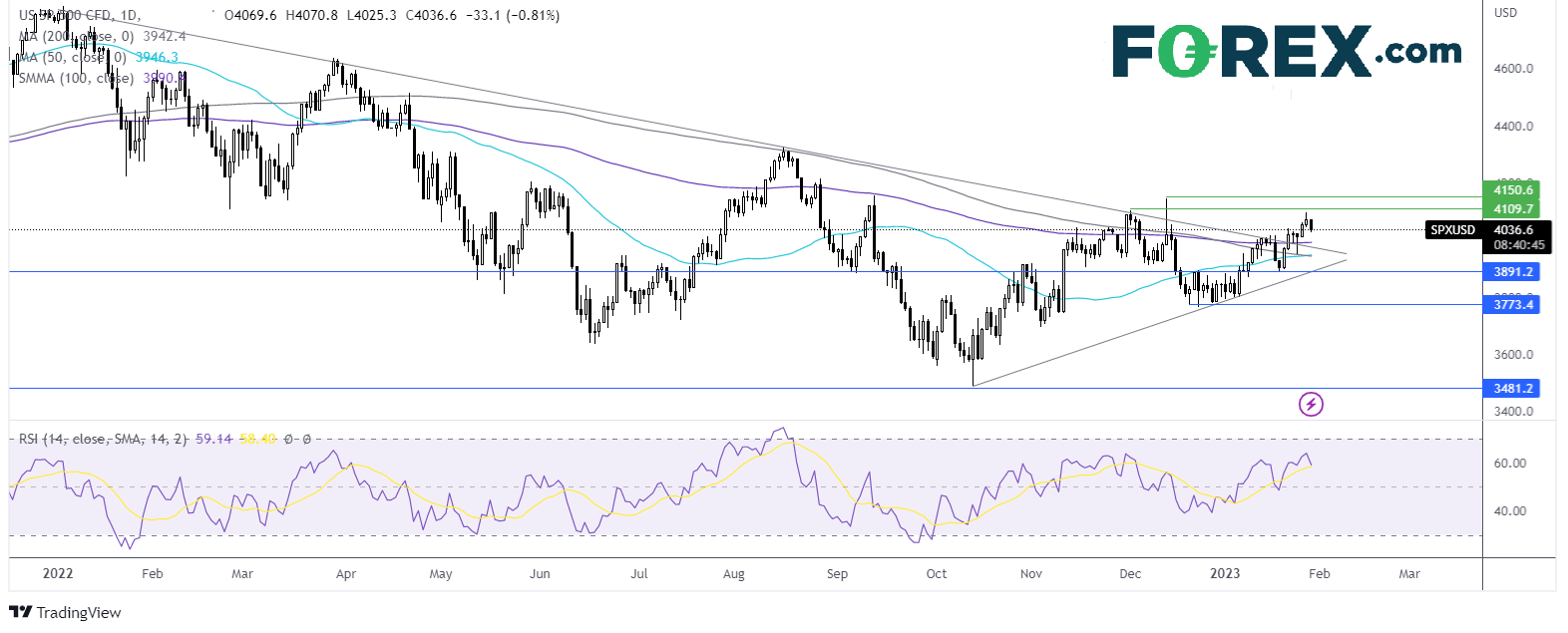Click the current price 4036.6 label

point(1513,230)
